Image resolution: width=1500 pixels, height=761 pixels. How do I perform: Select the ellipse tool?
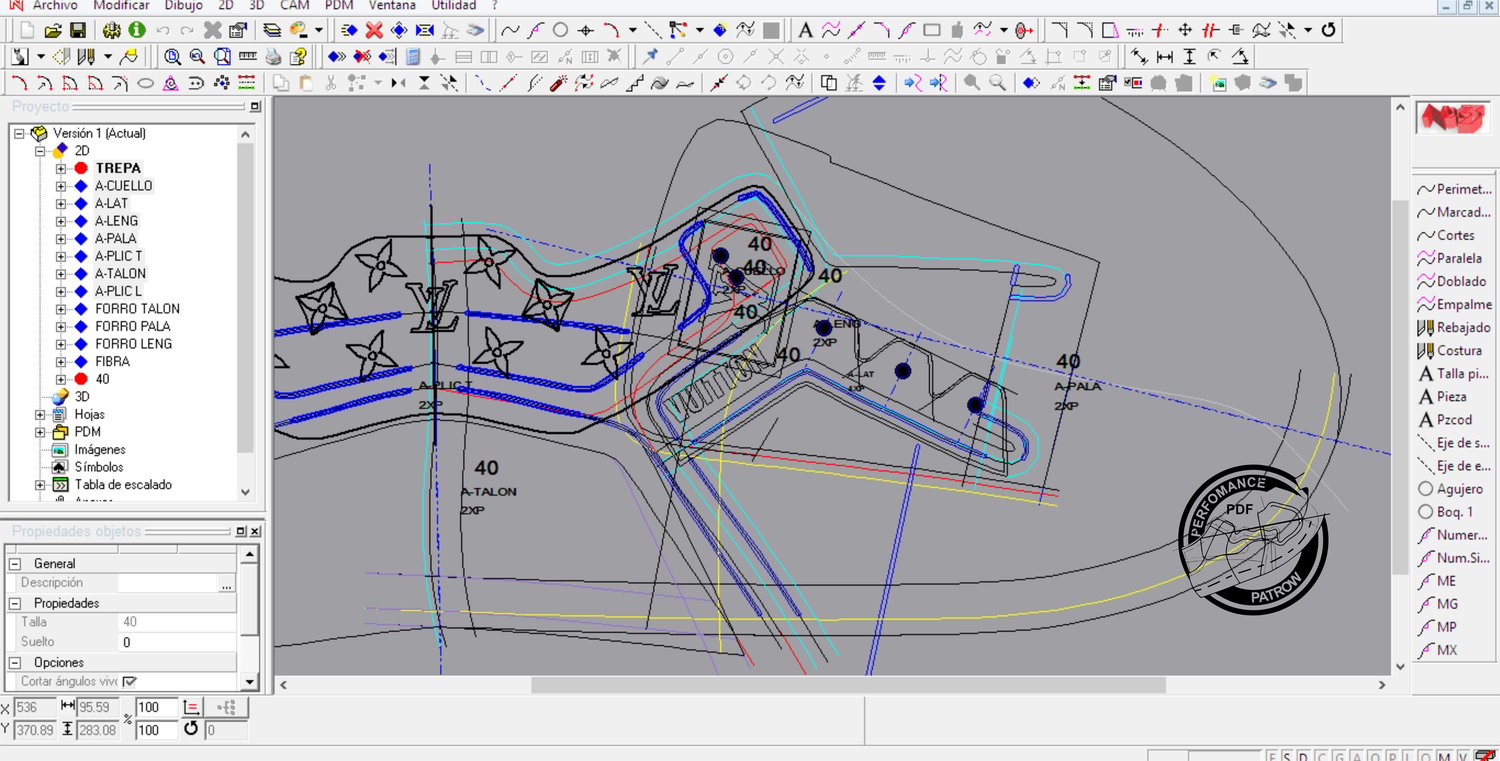point(145,83)
